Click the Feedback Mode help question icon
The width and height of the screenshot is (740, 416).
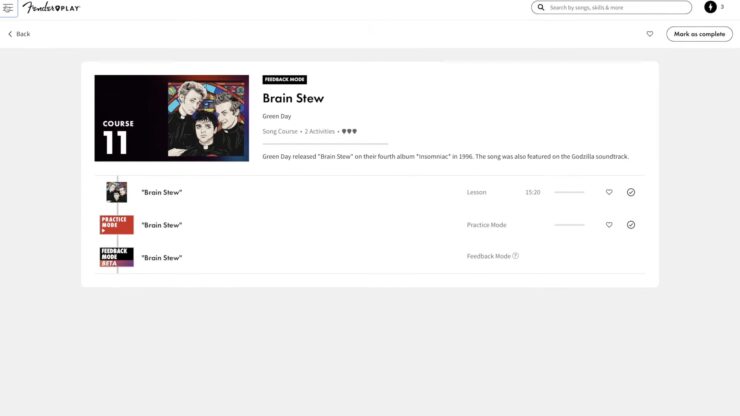pyautogui.click(x=515, y=256)
